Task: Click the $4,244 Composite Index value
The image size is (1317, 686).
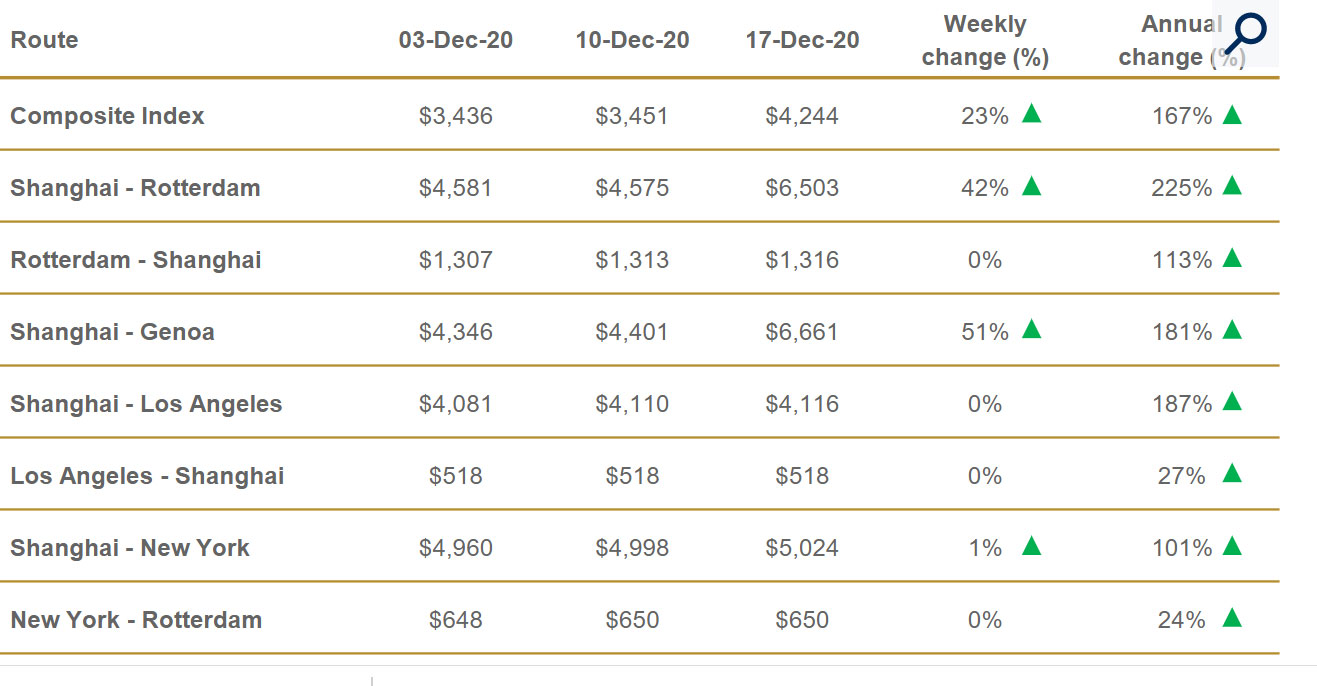Action: (802, 116)
